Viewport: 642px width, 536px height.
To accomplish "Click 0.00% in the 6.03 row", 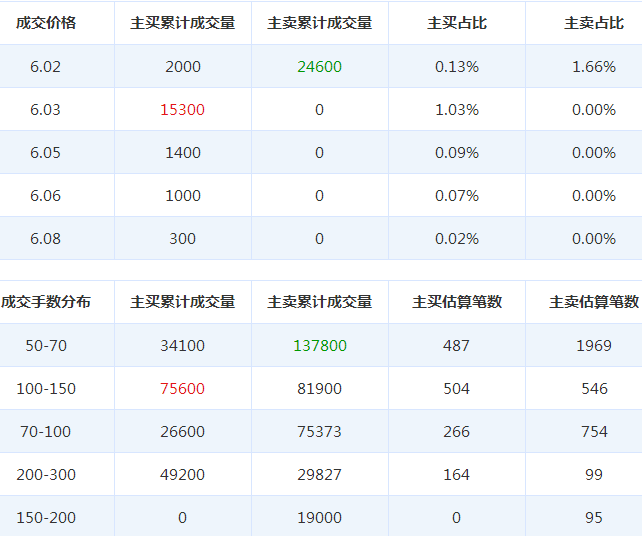I will (x=594, y=110).
